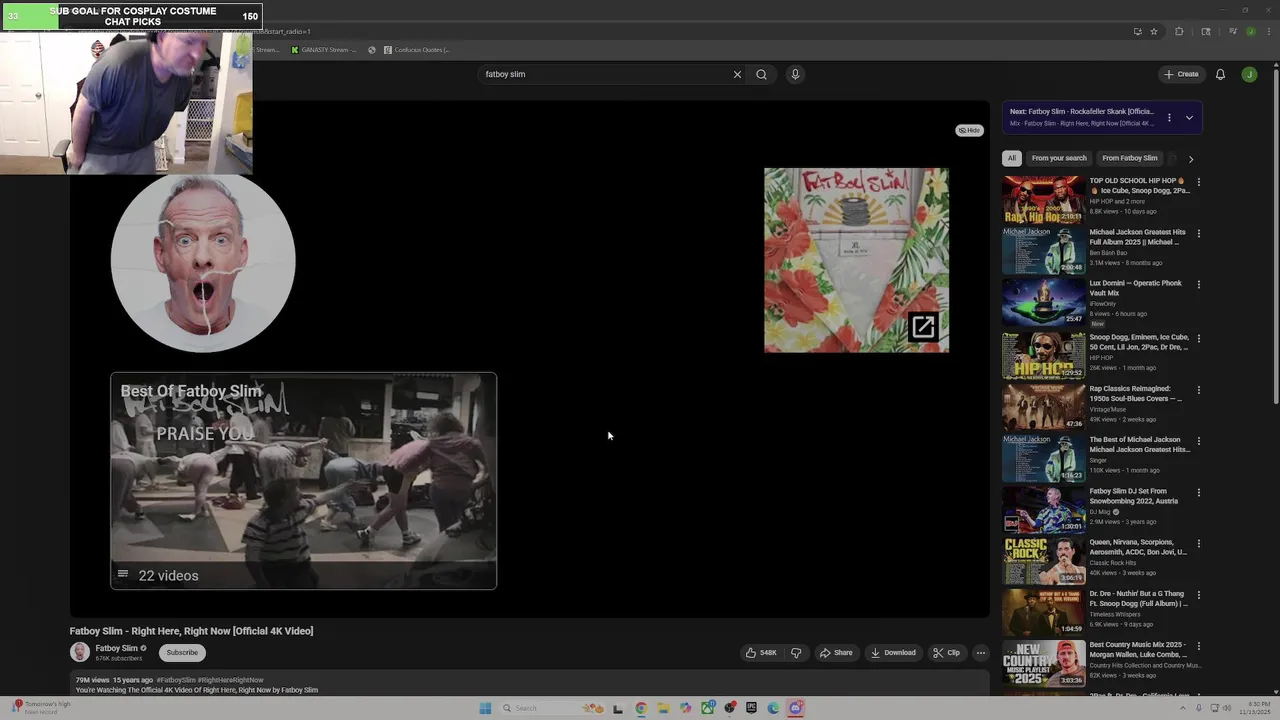Viewport: 1280px width, 720px height.
Task: Open Windows Start menu
Action: coord(485,708)
